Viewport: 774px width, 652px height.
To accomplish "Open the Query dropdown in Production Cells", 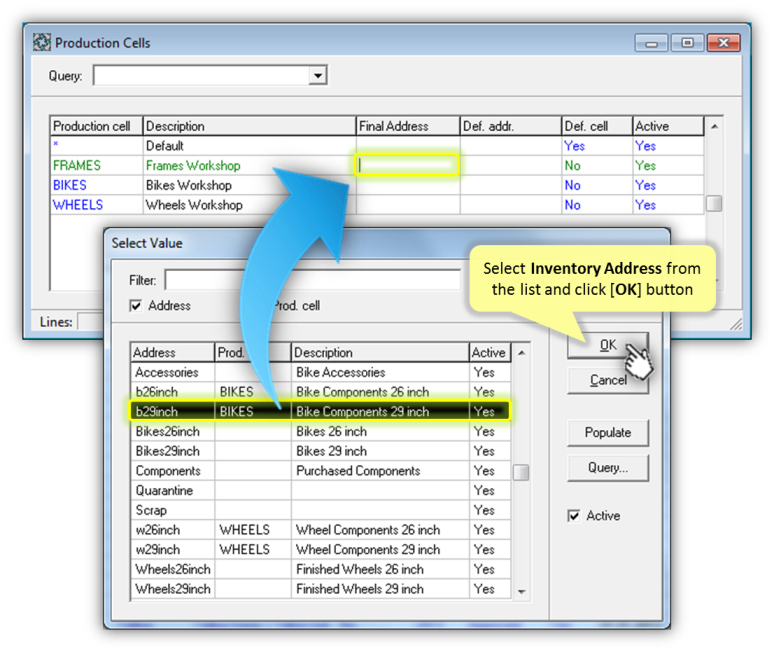I will click(x=317, y=76).
